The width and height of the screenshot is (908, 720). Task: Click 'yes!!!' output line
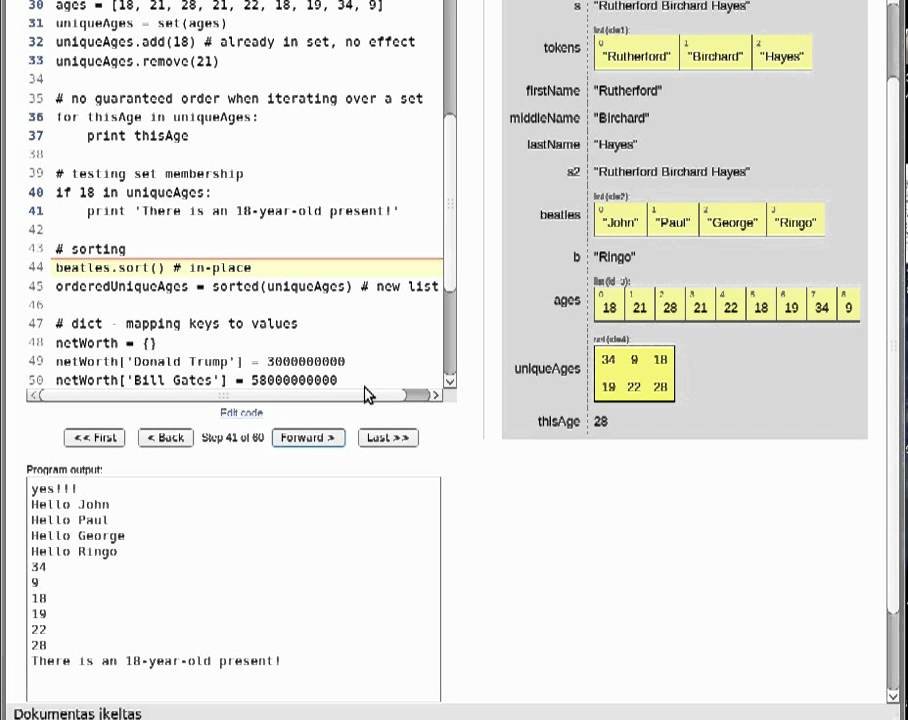tap(54, 489)
